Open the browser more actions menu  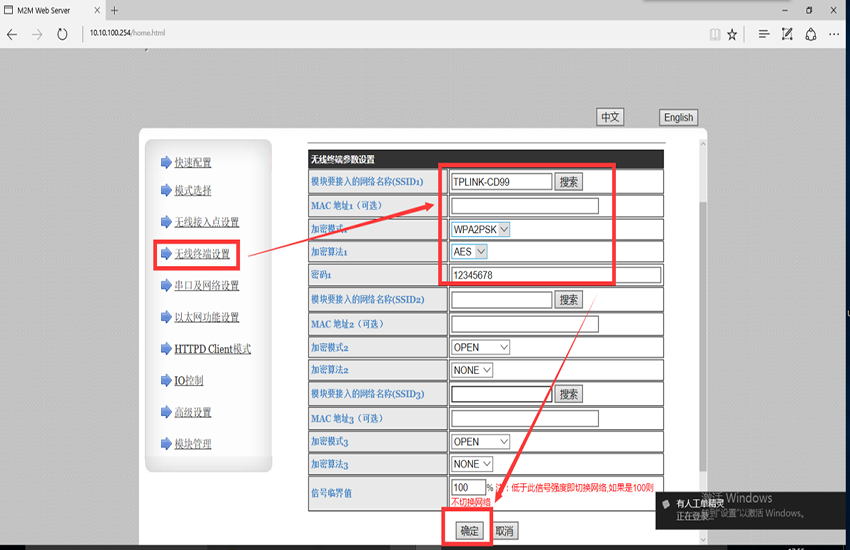836,34
